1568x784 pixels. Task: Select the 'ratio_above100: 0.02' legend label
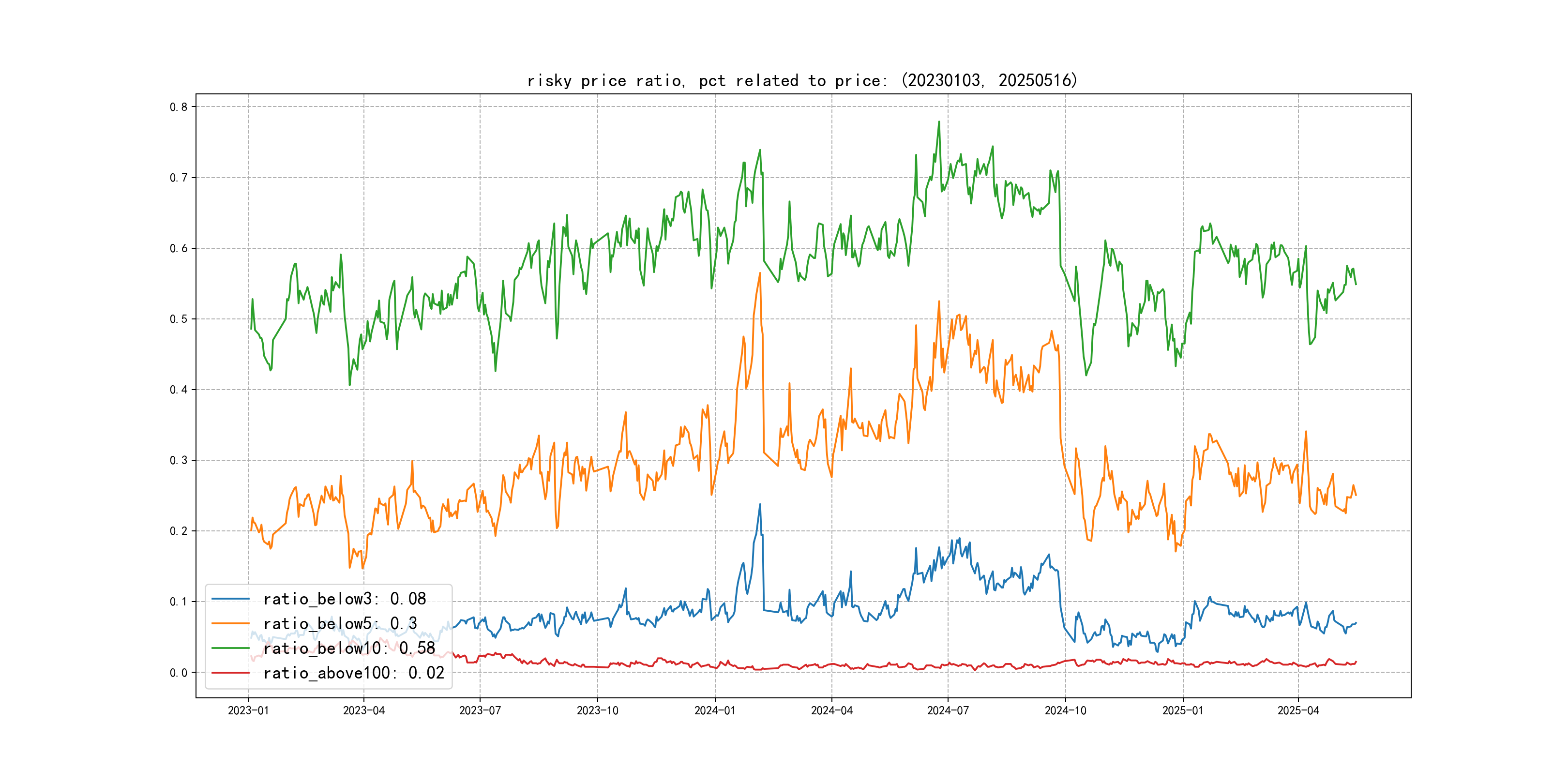(354, 673)
